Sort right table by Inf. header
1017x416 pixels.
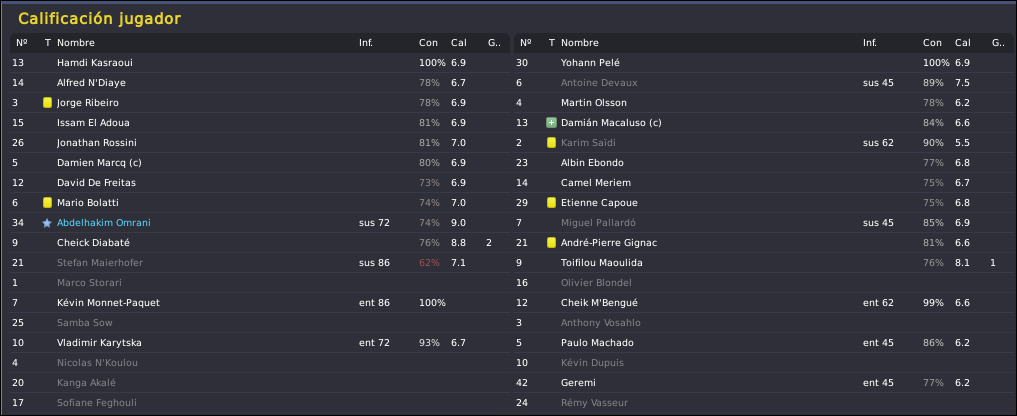point(870,43)
